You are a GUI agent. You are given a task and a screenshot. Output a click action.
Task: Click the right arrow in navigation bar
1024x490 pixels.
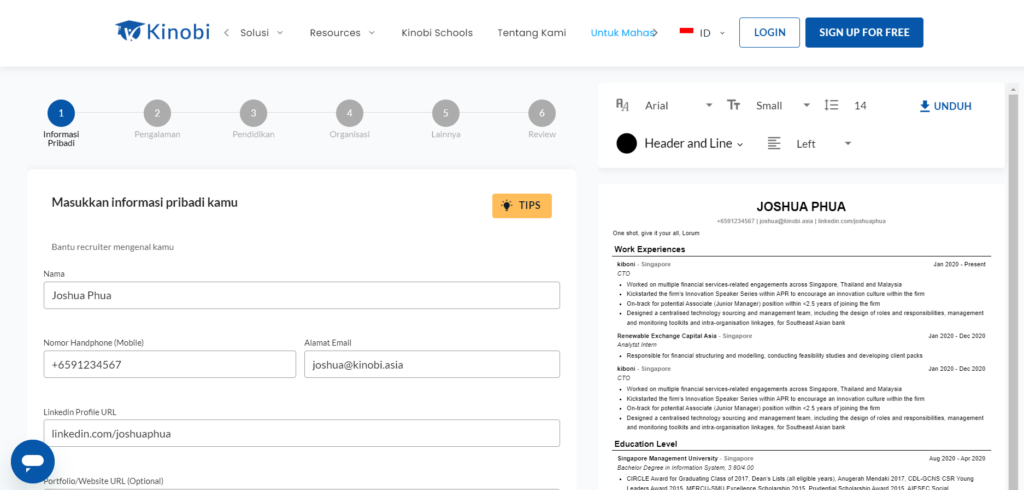pos(655,32)
